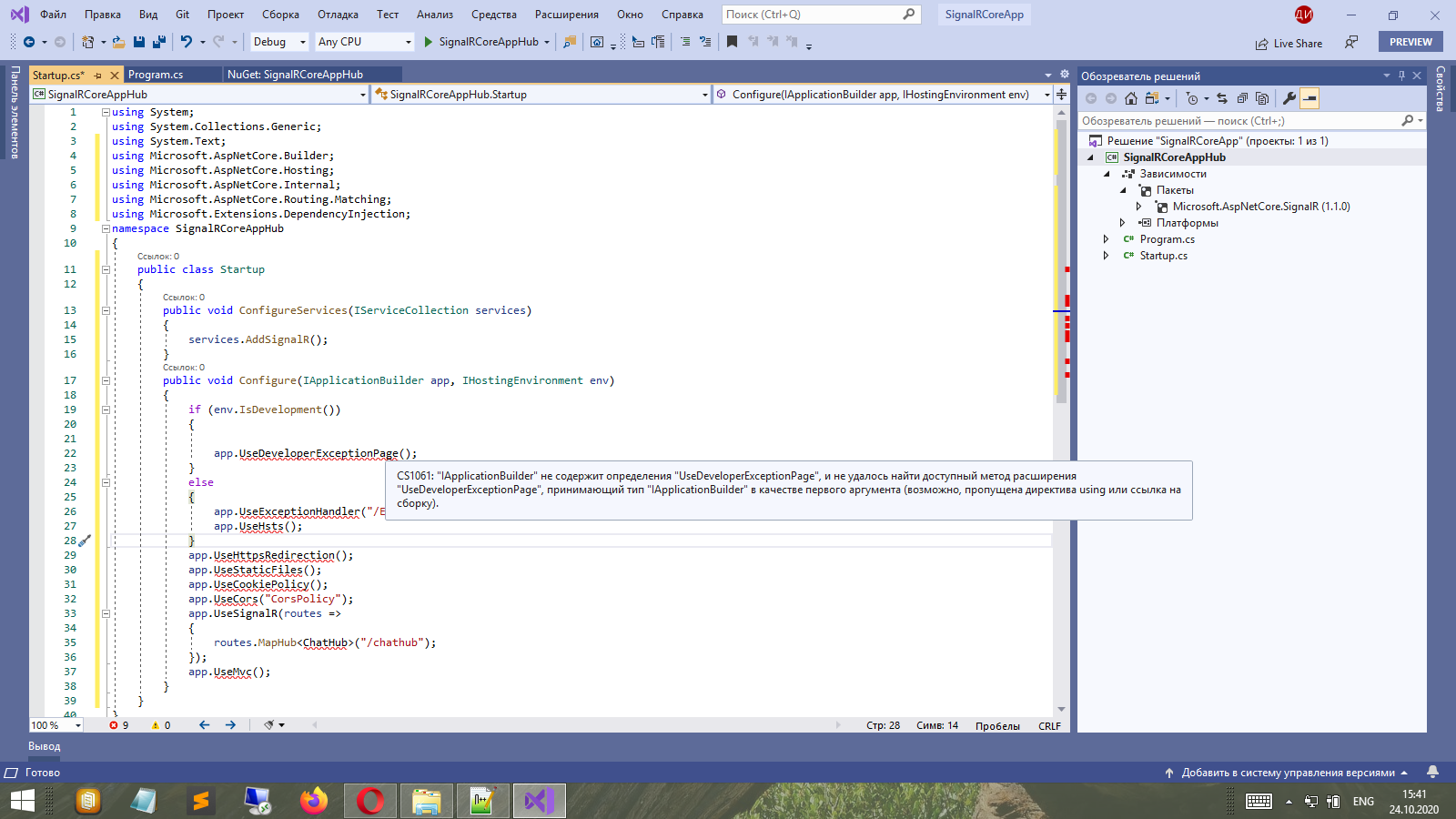1456x819 pixels.
Task: Collapse the using directives outlining toggle
Action: (106, 112)
